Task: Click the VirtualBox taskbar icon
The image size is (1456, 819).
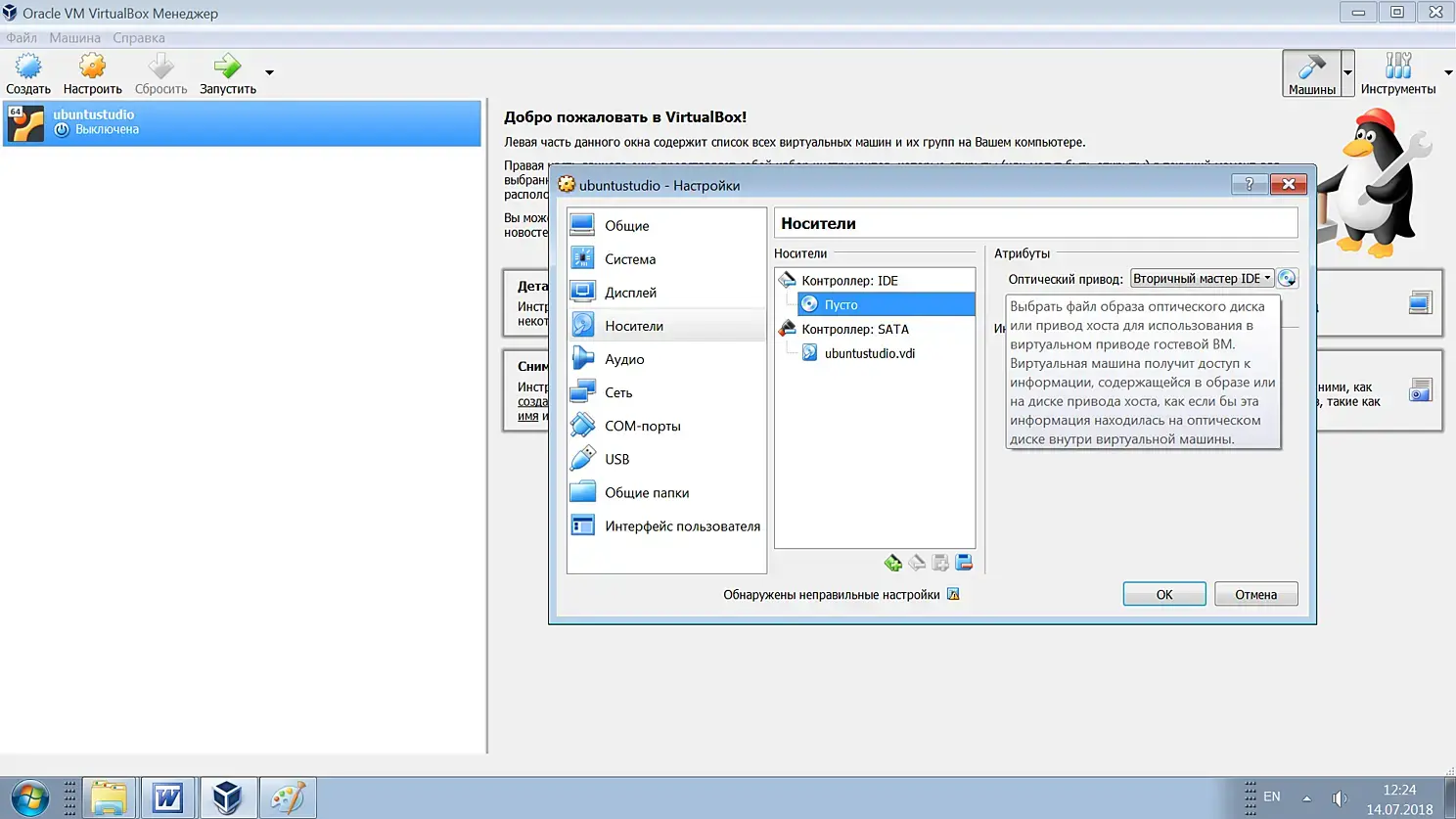Action: [228, 798]
